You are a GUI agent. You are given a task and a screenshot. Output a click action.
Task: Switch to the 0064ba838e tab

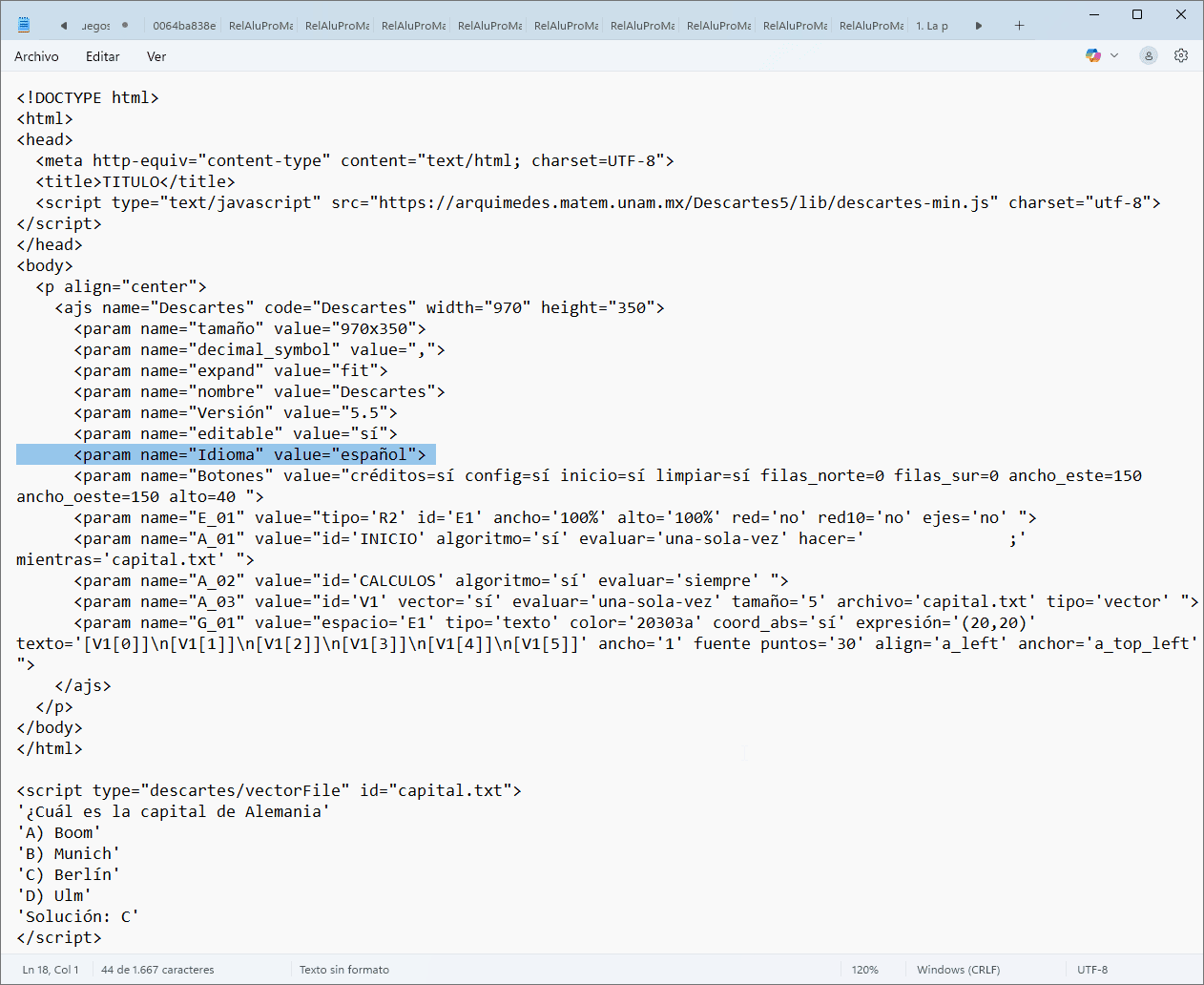click(x=183, y=26)
